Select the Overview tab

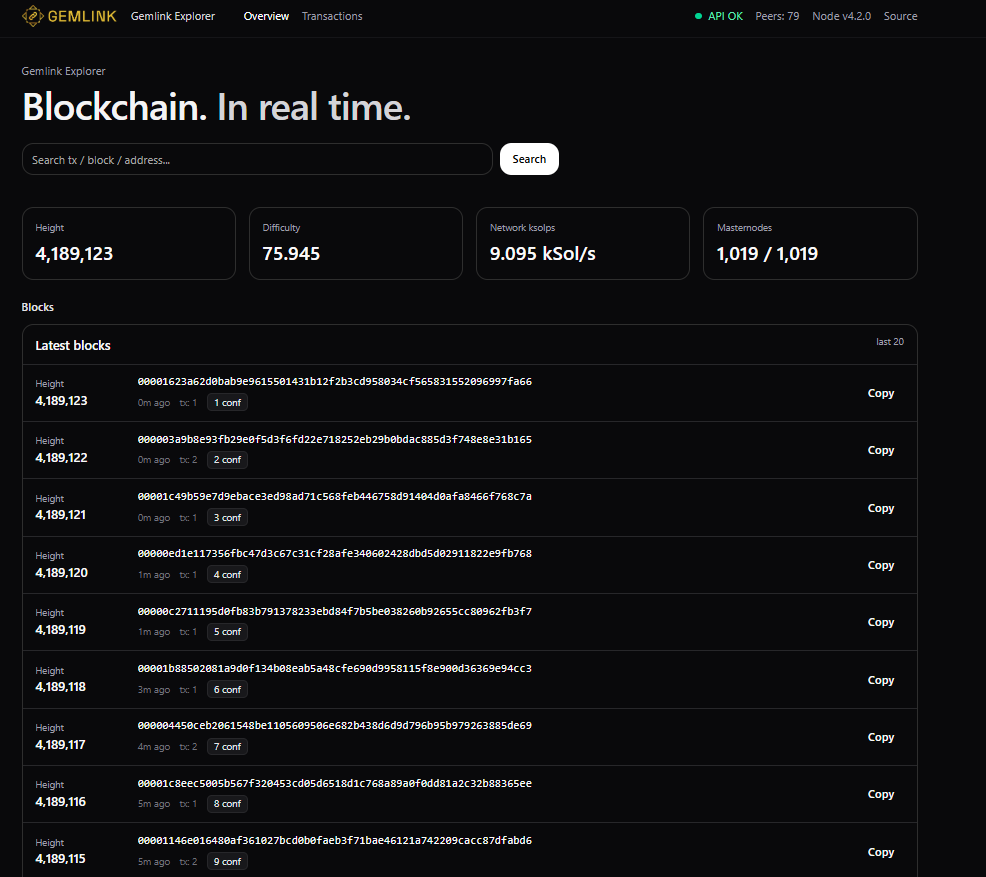pos(266,16)
